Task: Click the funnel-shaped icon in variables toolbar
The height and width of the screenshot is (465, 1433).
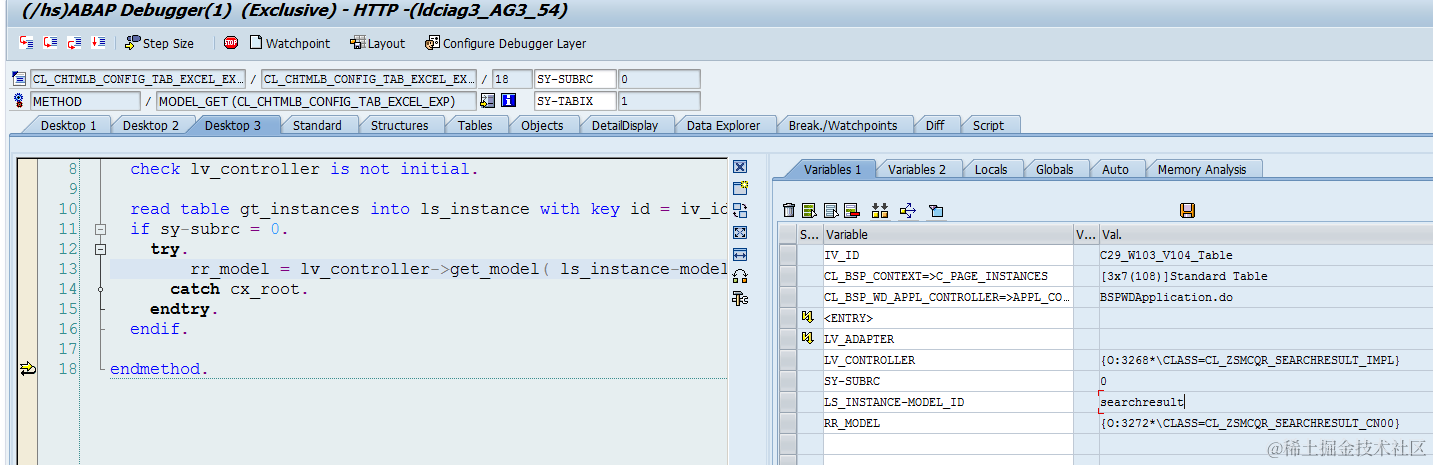Action: (936, 210)
